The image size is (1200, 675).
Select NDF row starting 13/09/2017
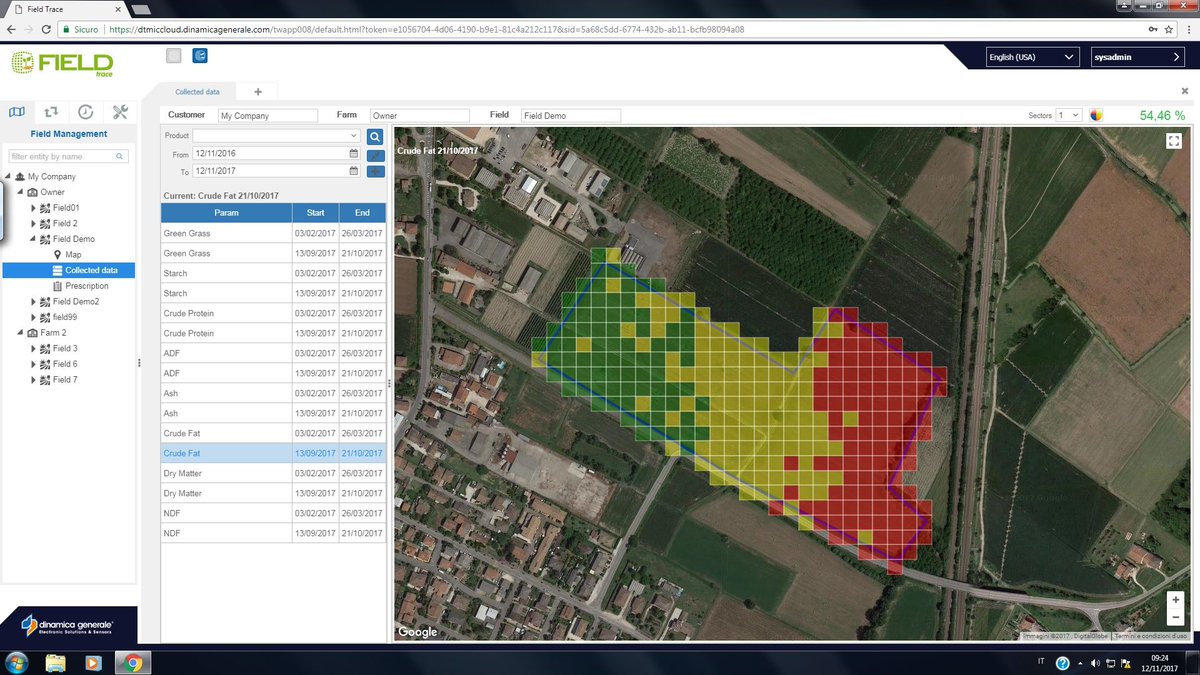coord(274,533)
